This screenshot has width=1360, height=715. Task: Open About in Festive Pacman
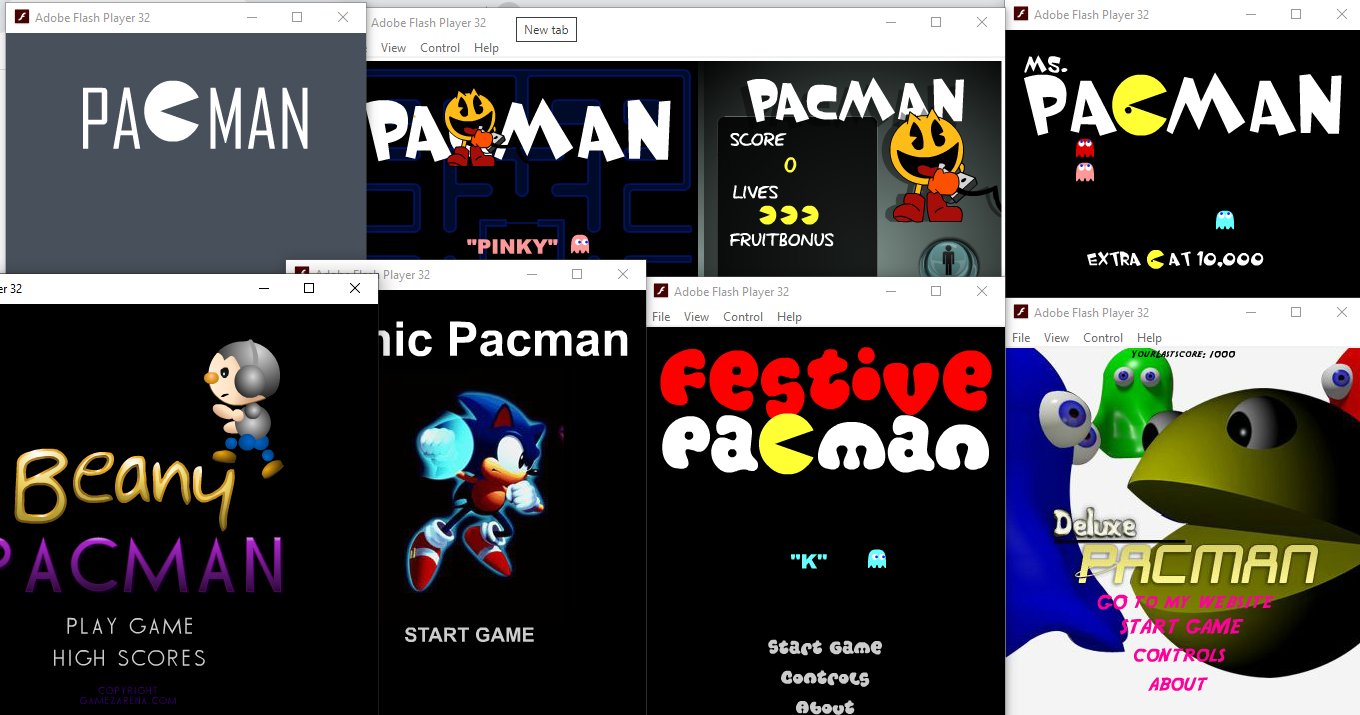point(825,707)
